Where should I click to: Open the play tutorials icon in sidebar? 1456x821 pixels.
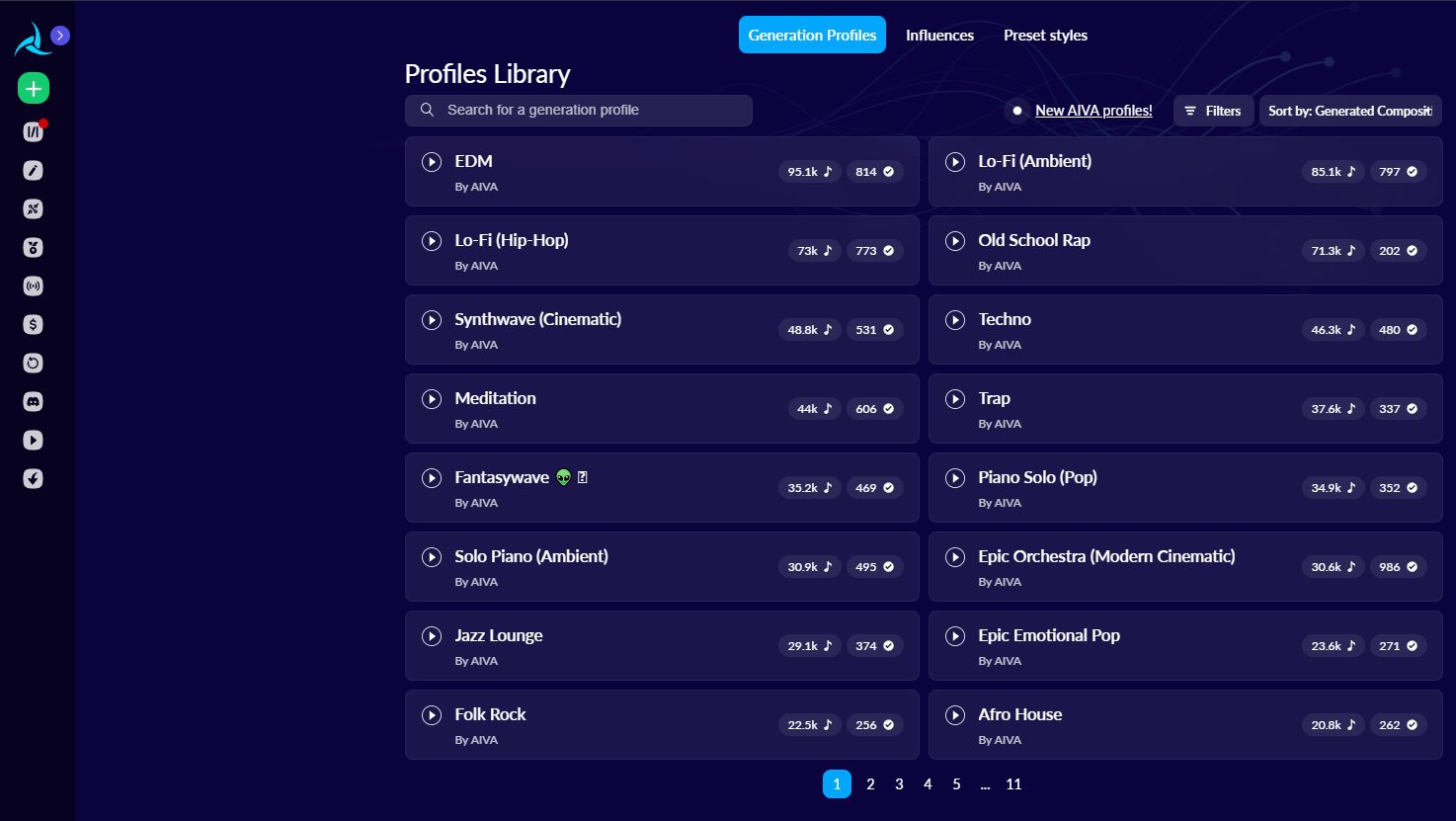tap(33, 441)
